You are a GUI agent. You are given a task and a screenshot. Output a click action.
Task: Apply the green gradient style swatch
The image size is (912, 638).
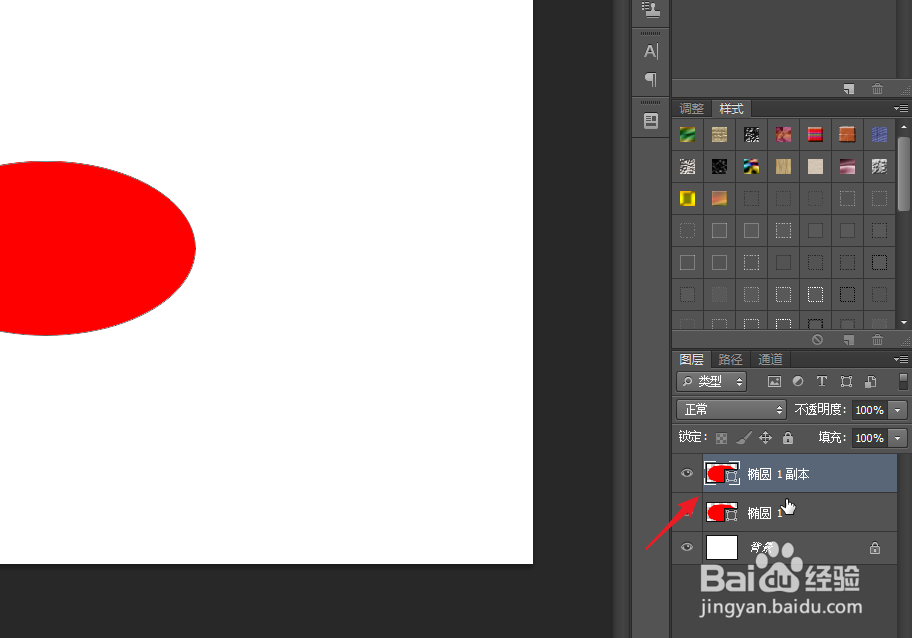687,135
